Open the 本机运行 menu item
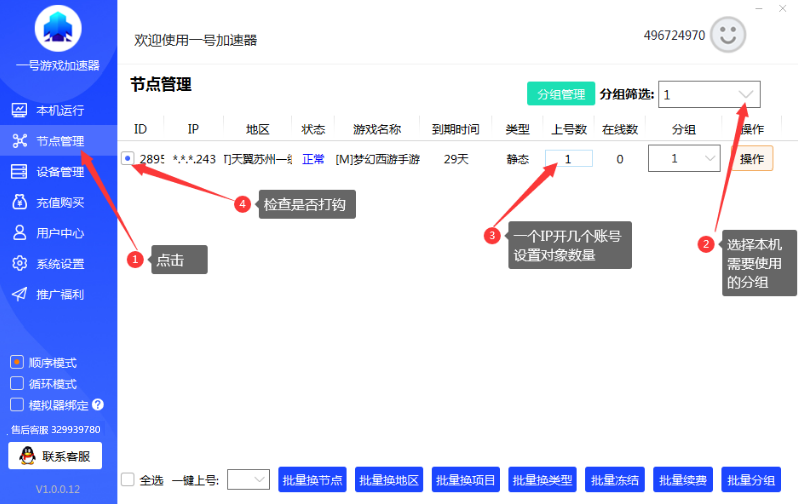The height and width of the screenshot is (504, 802). point(59,110)
